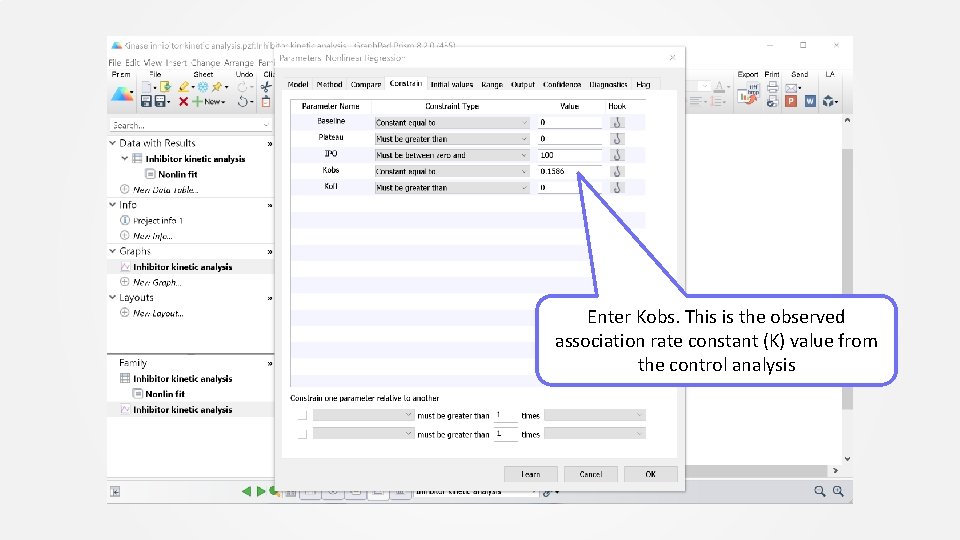This screenshot has height=540, width=960.
Task: Open Kobs constraint type dropdown
Action: coord(451,171)
